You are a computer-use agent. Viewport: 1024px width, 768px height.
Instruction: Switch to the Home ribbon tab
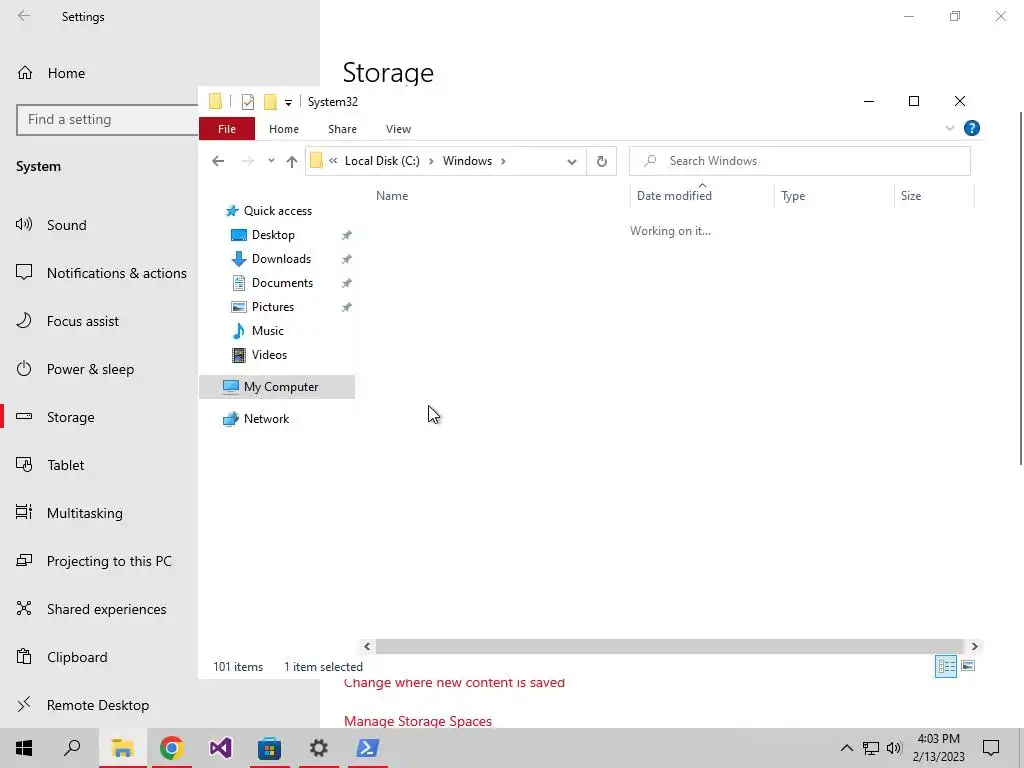pyautogui.click(x=283, y=129)
